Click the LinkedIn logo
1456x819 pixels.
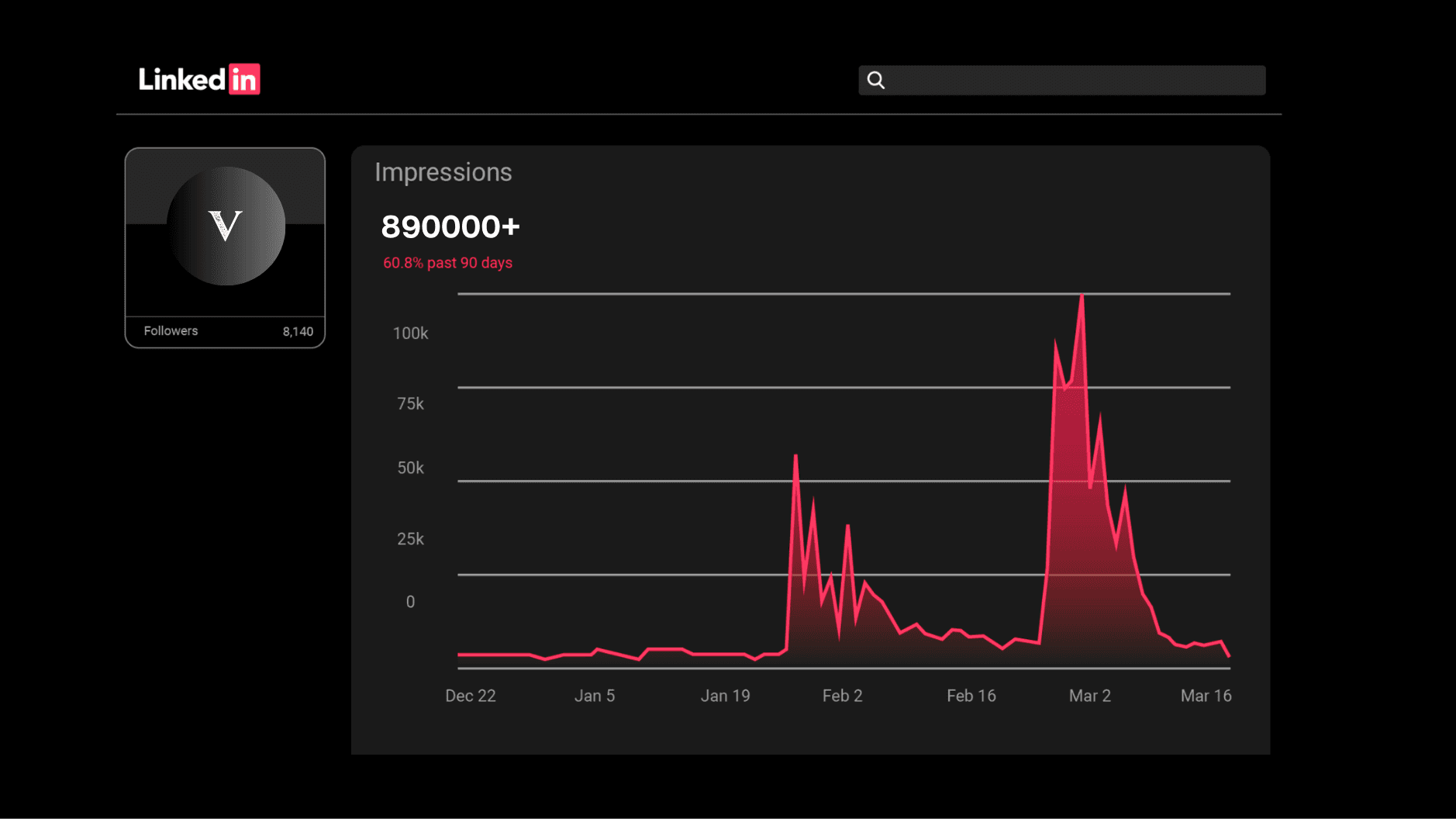click(x=199, y=79)
